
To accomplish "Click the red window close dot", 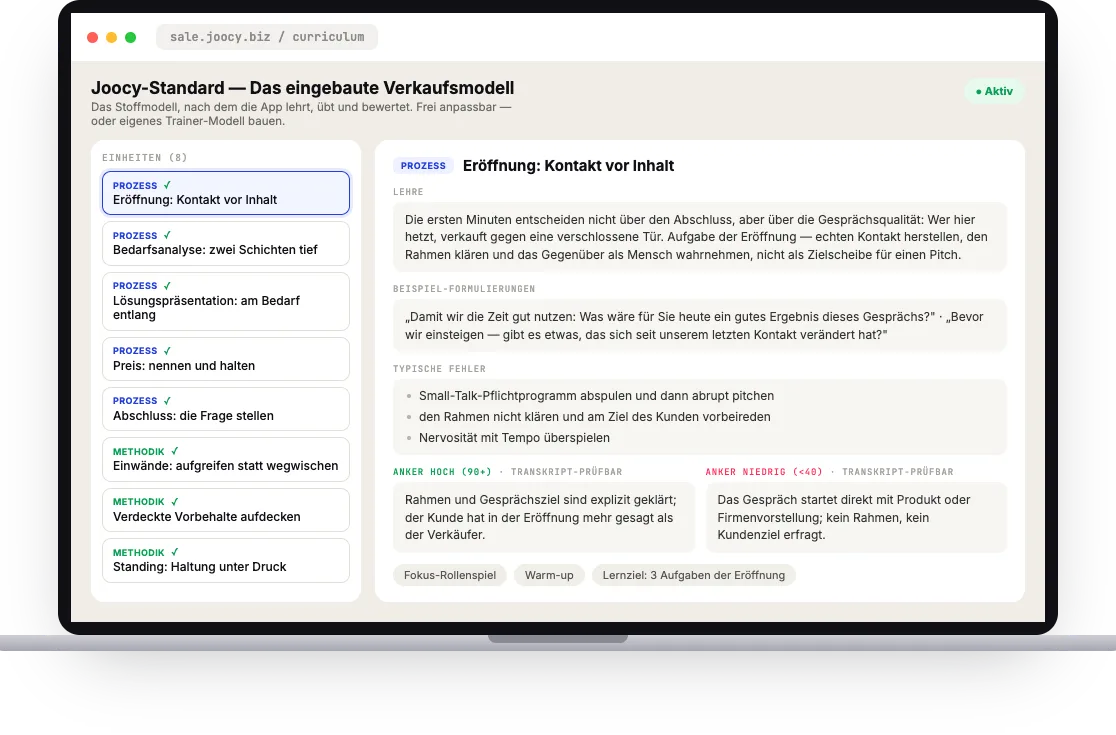I will (93, 37).
